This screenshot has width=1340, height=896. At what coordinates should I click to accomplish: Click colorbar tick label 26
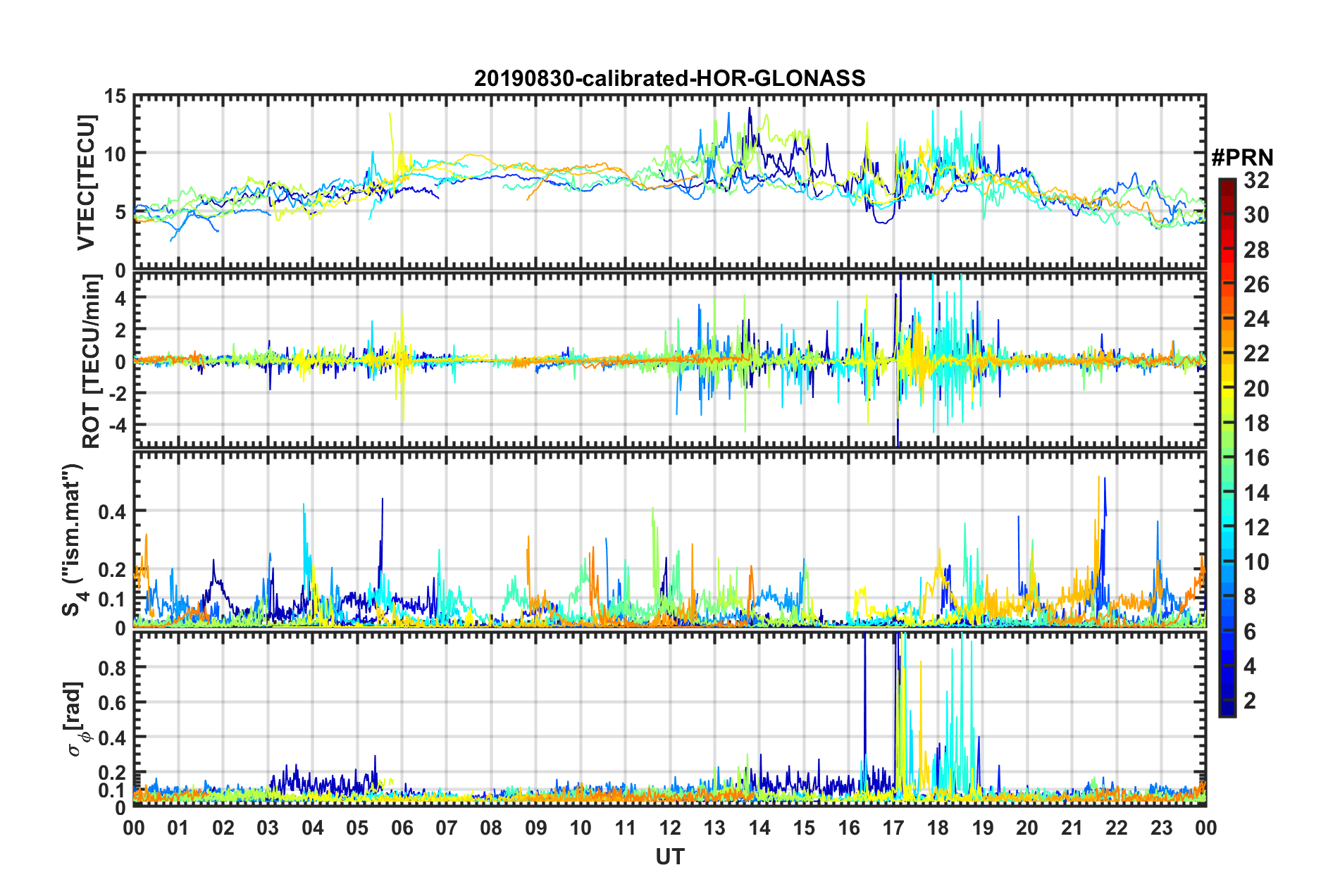coord(1256,285)
